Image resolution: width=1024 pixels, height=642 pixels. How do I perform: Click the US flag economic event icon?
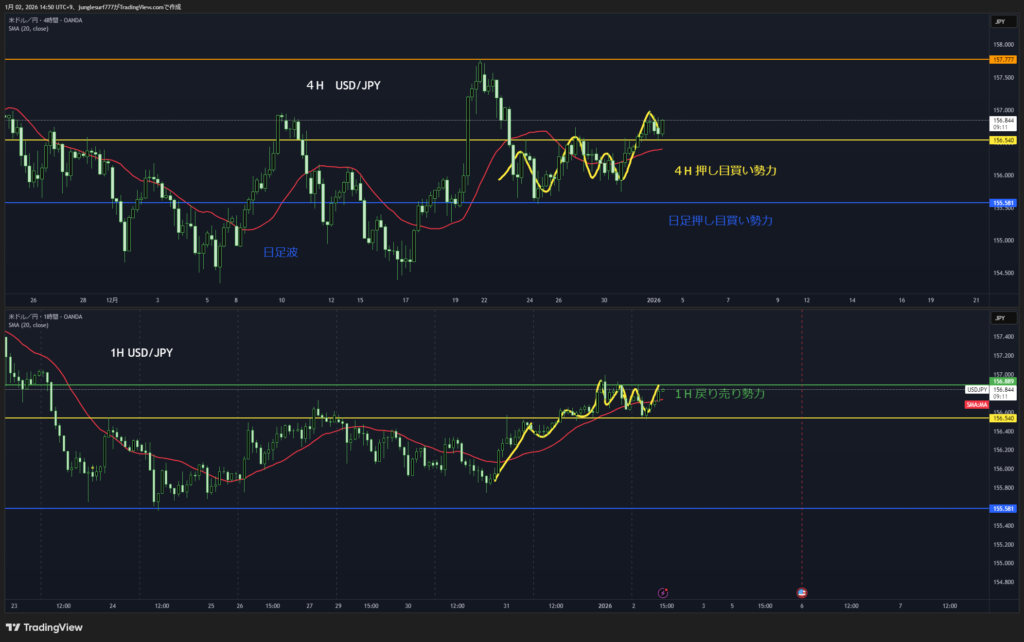[x=802, y=593]
